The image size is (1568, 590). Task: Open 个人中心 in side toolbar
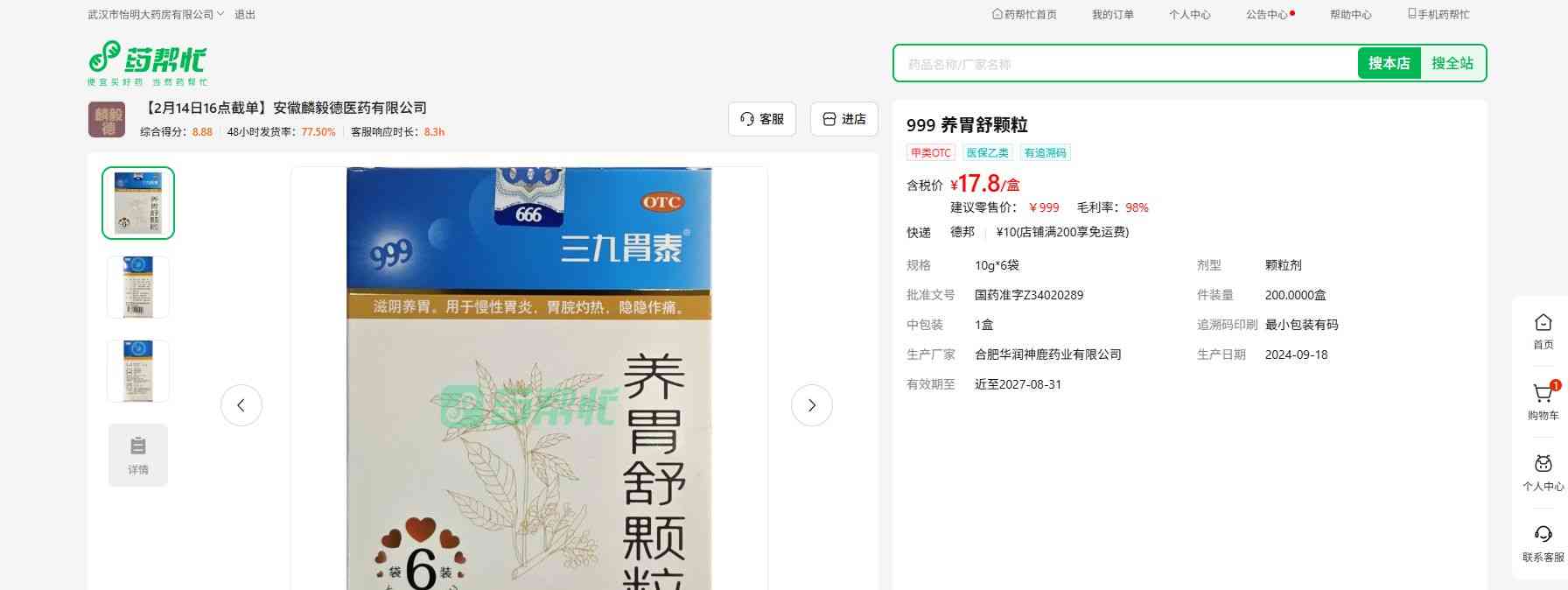click(x=1543, y=473)
